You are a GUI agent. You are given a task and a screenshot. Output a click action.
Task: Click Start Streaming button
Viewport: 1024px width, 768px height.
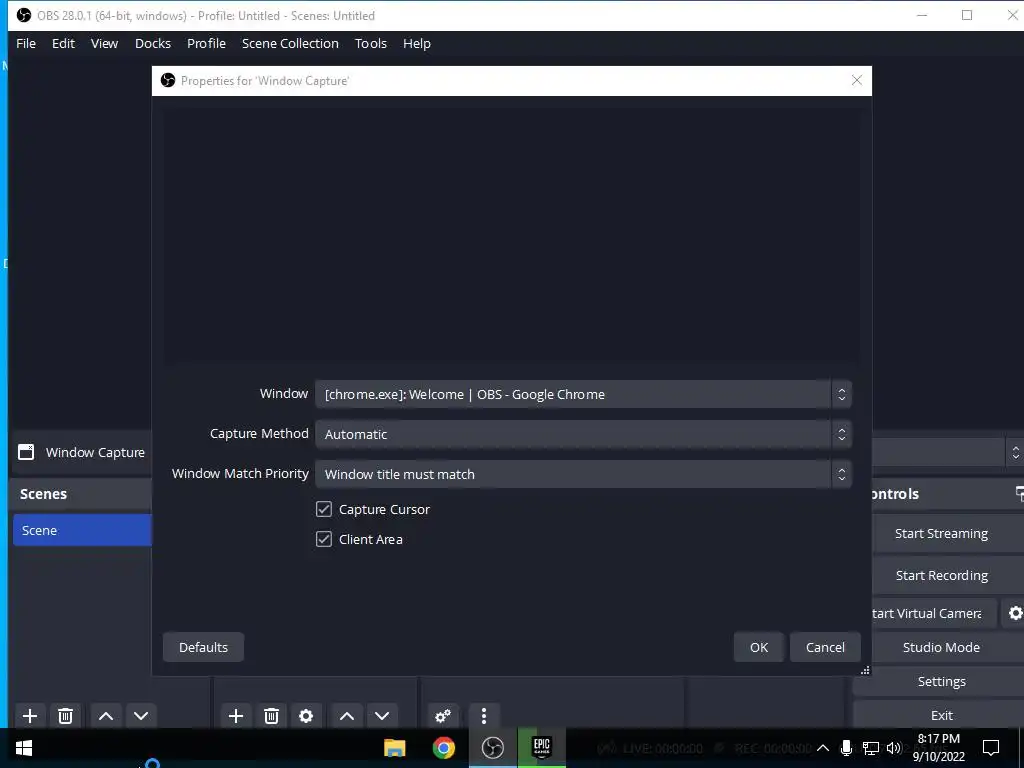(941, 534)
